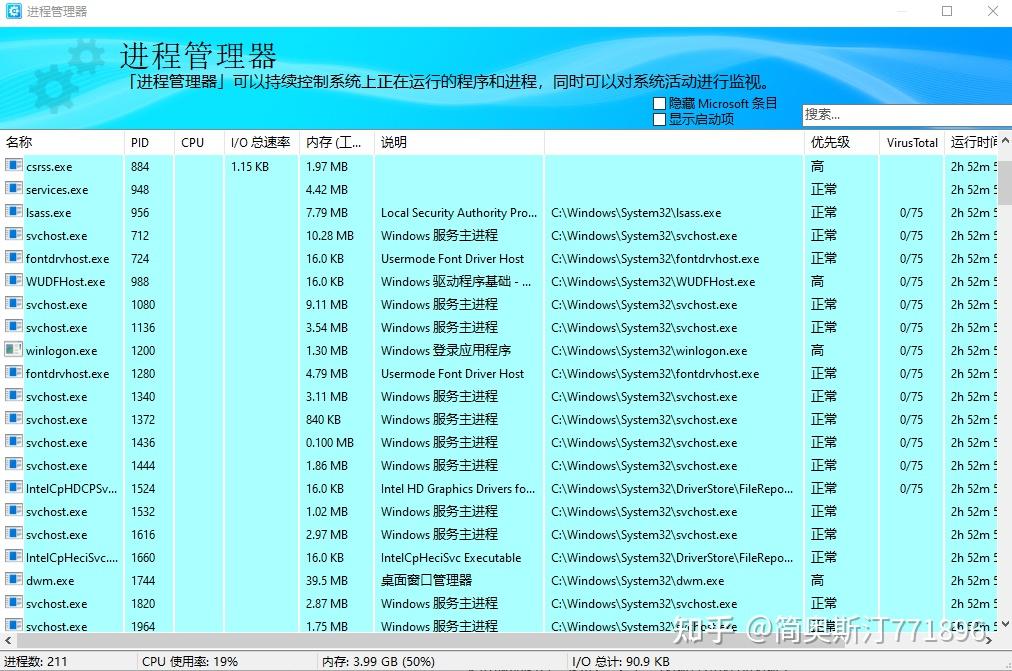1012x671 pixels.
Task: Enable 隐藏 Microsoft 条目 checkbox
Action: 659,103
